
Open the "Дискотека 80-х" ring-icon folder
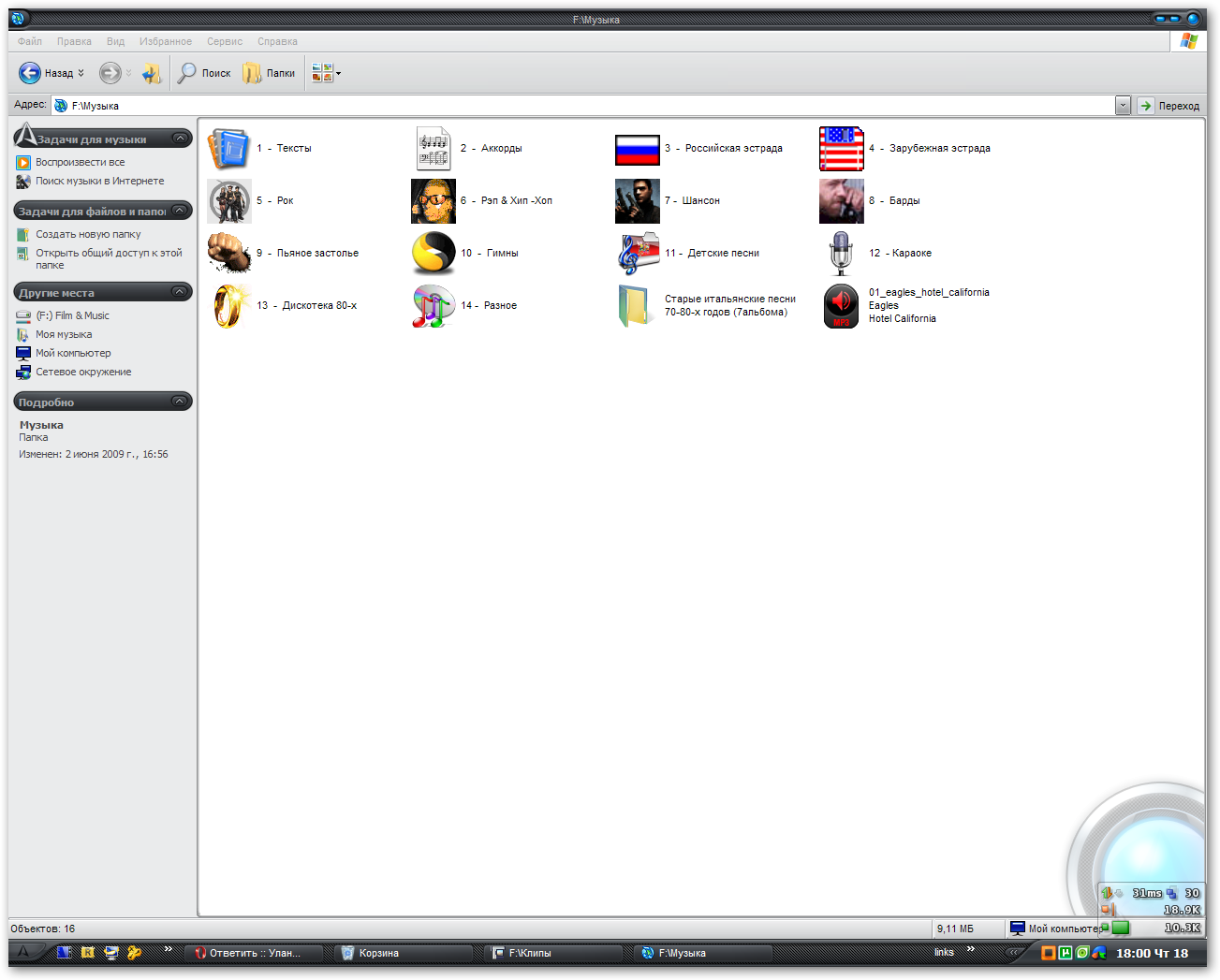(229, 305)
